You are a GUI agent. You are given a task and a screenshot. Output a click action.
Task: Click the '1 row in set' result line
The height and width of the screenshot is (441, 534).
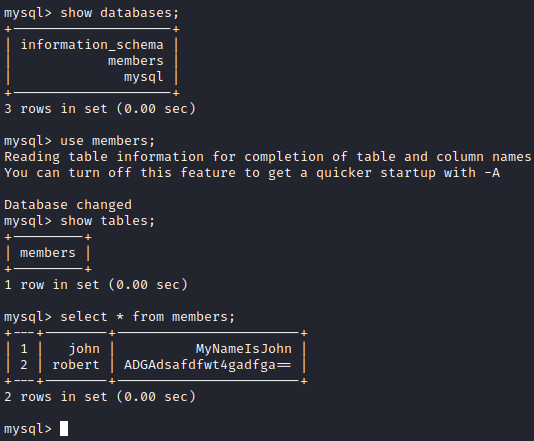click(96, 285)
